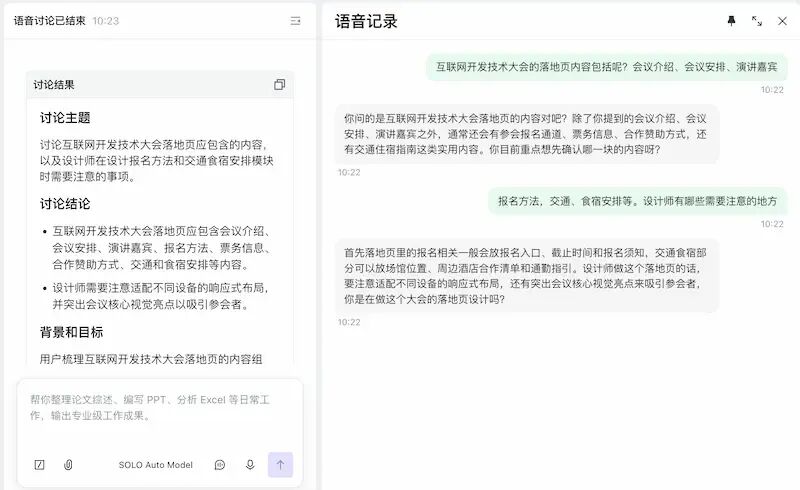Copy the 讨论结果 card content
This screenshot has height=490, width=800.
[x=280, y=85]
